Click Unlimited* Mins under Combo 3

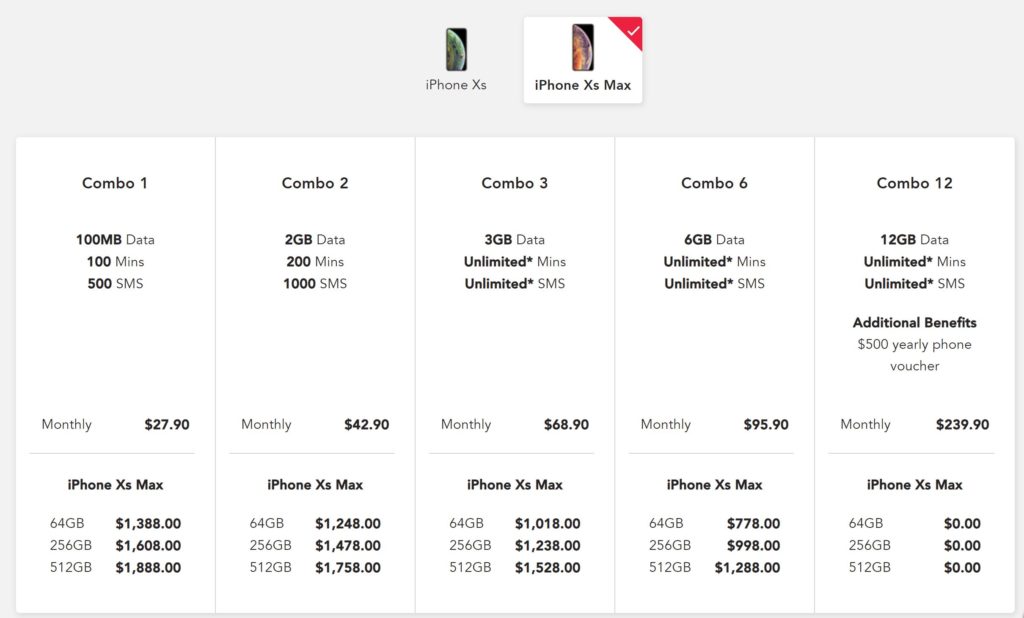pyautogui.click(x=515, y=262)
